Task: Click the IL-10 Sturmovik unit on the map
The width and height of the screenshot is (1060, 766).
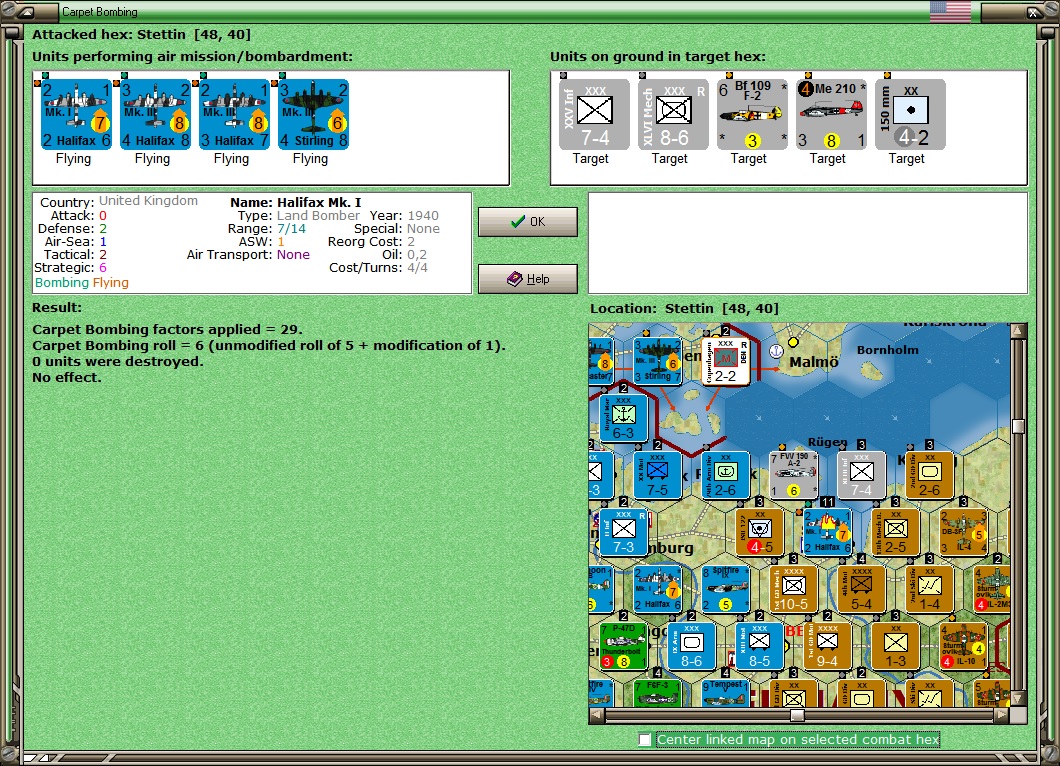Action: coord(964,646)
